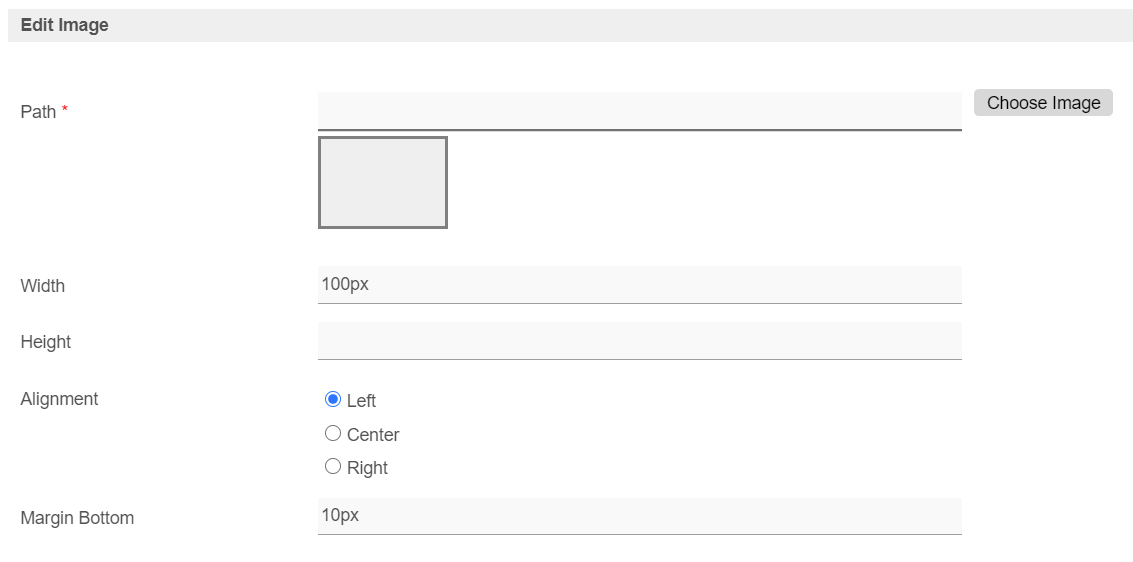The width and height of the screenshot is (1133, 562).
Task: Click the red required asterisk by Path
Action: tap(65, 110)
